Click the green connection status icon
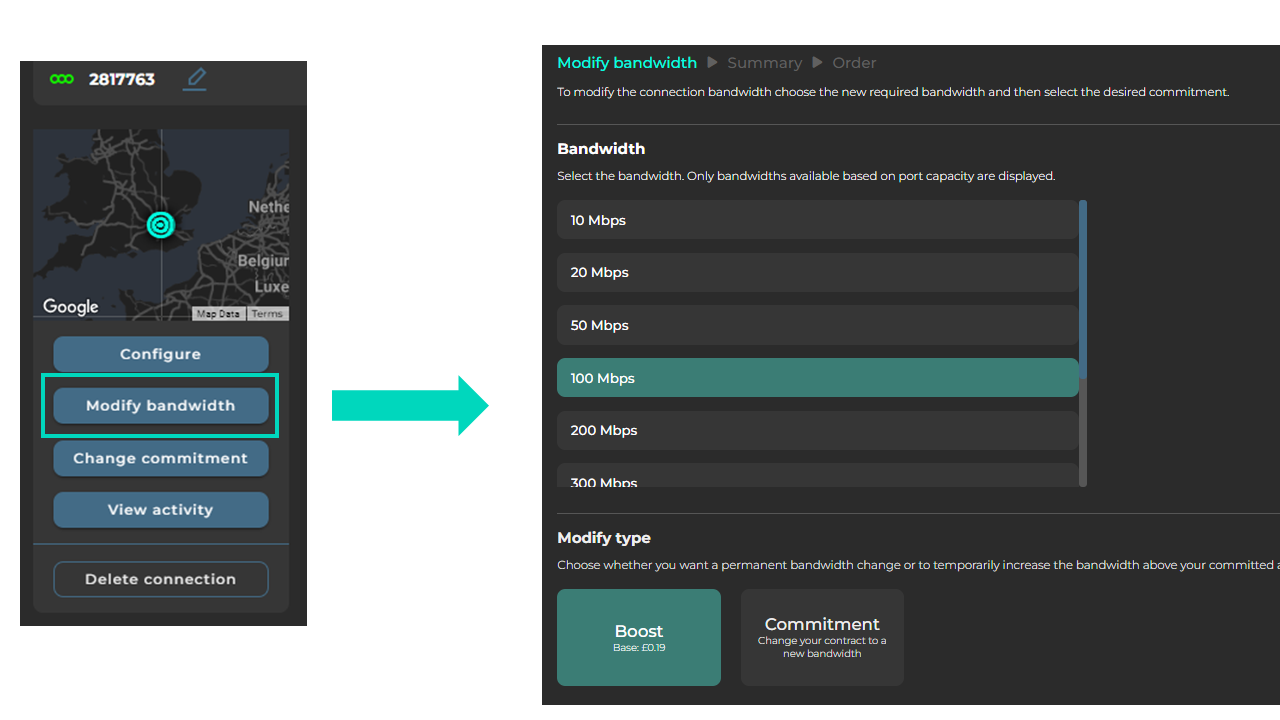Screen dimensions: 1280x720 point(62,79)
